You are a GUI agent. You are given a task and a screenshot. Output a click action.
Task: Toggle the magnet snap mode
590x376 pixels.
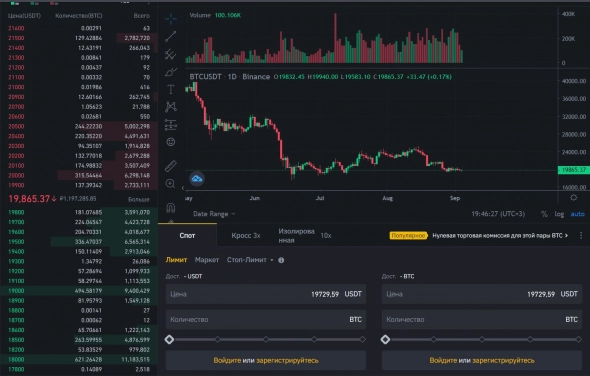coord(171,208)
